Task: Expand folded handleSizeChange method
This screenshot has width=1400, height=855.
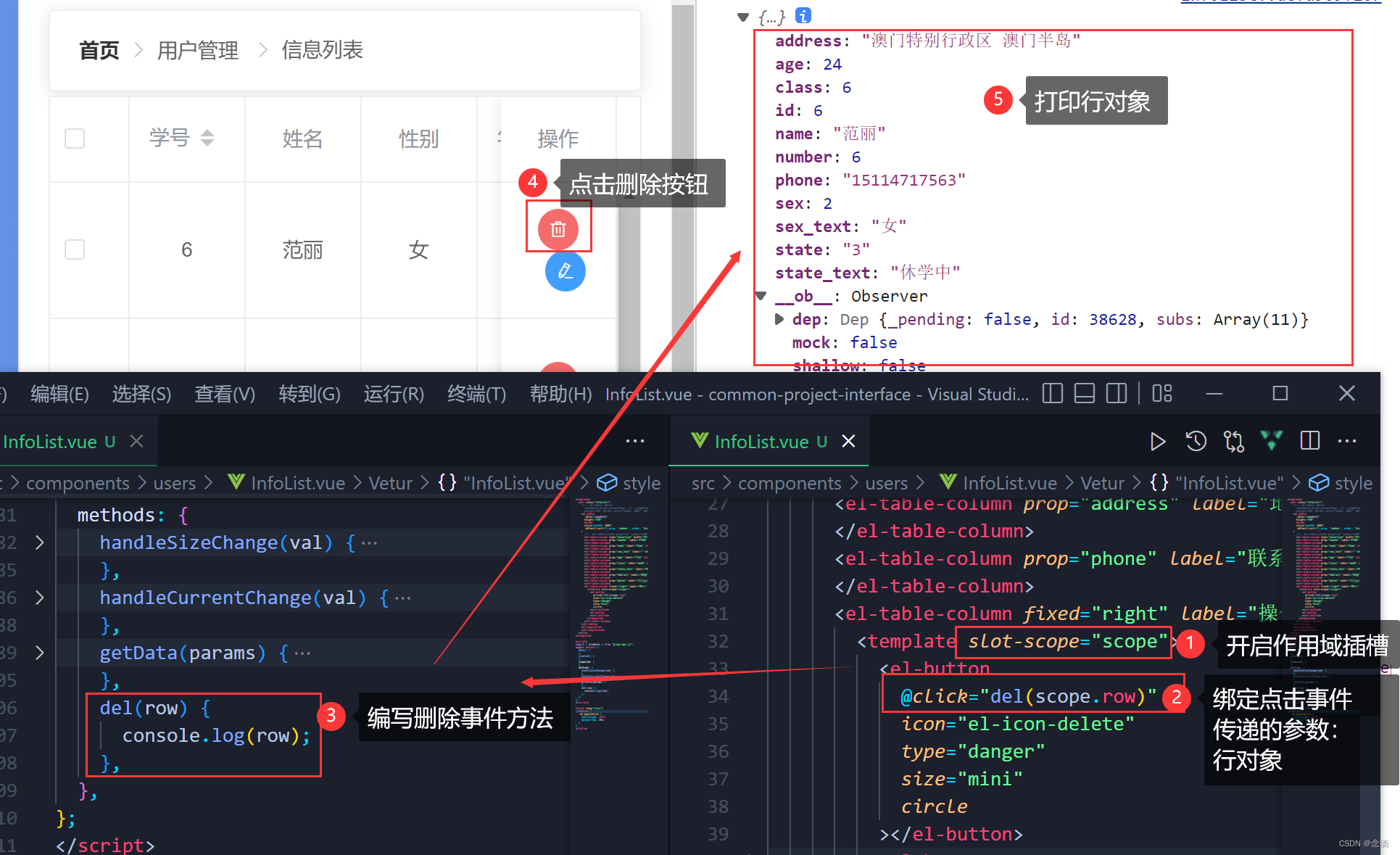Action: tap(40, 542)
